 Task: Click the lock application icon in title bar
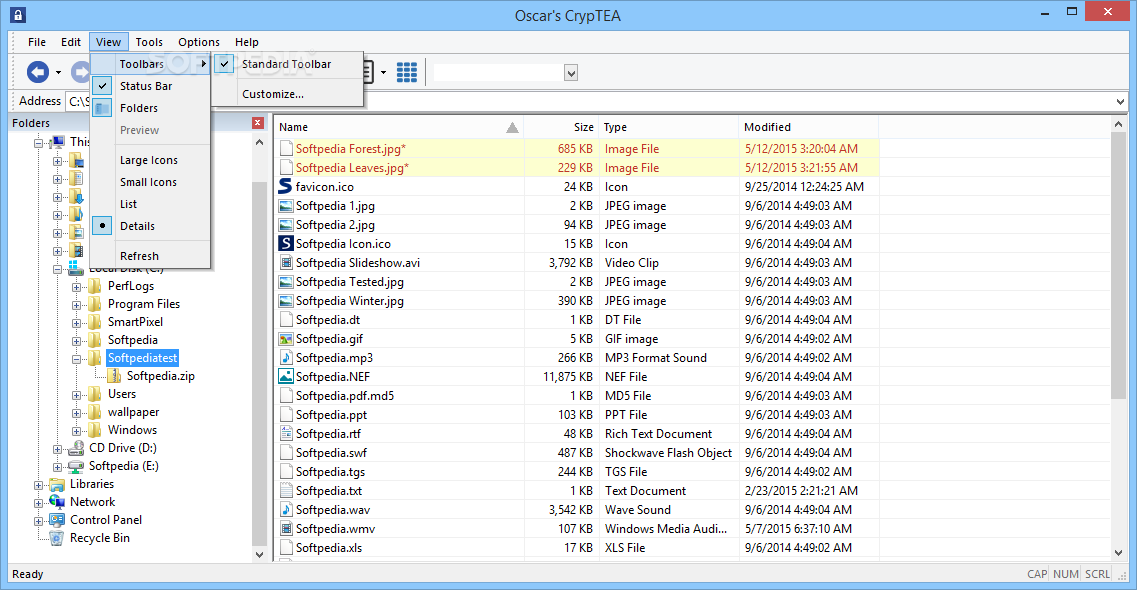(17, 14)
